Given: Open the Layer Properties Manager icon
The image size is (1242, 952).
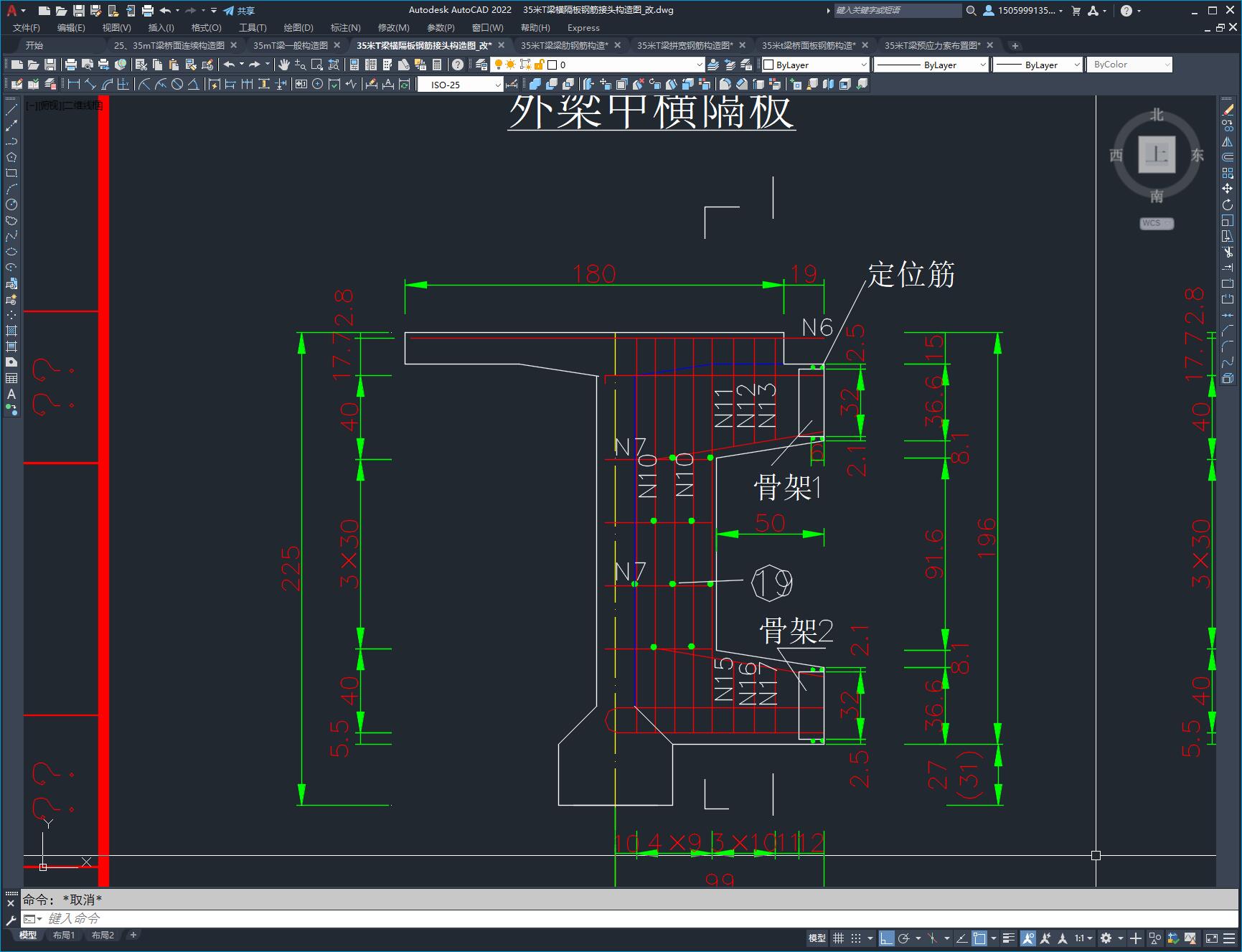Looking at the screenshot, I should tap(481, 65).
